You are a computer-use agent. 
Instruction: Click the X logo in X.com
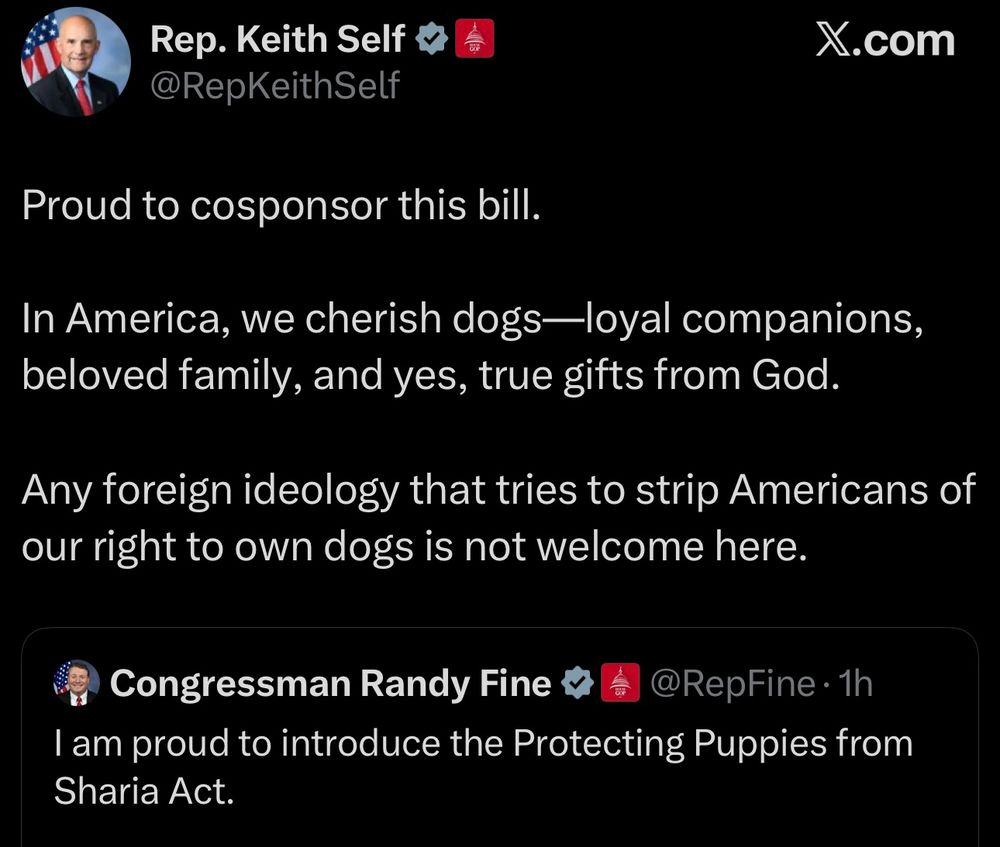click(834, 41)
